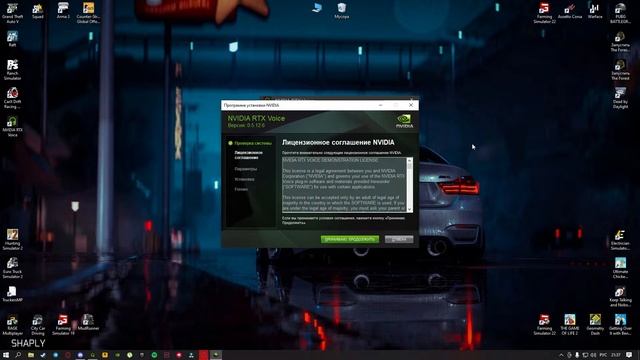Open the Geometry Dash desktop shortcut
The image size is (640, 360).
[595, 325]
